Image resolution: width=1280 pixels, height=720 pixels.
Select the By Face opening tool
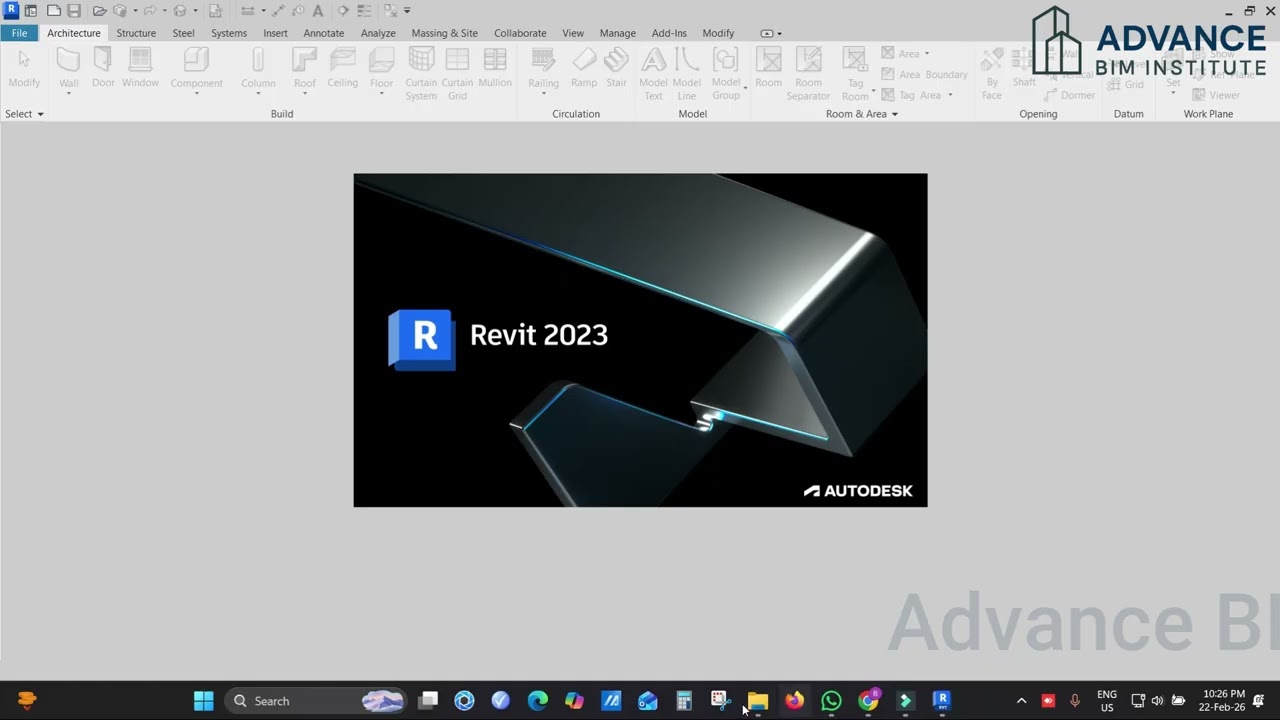pyautogui.click(x=991, y=74)
